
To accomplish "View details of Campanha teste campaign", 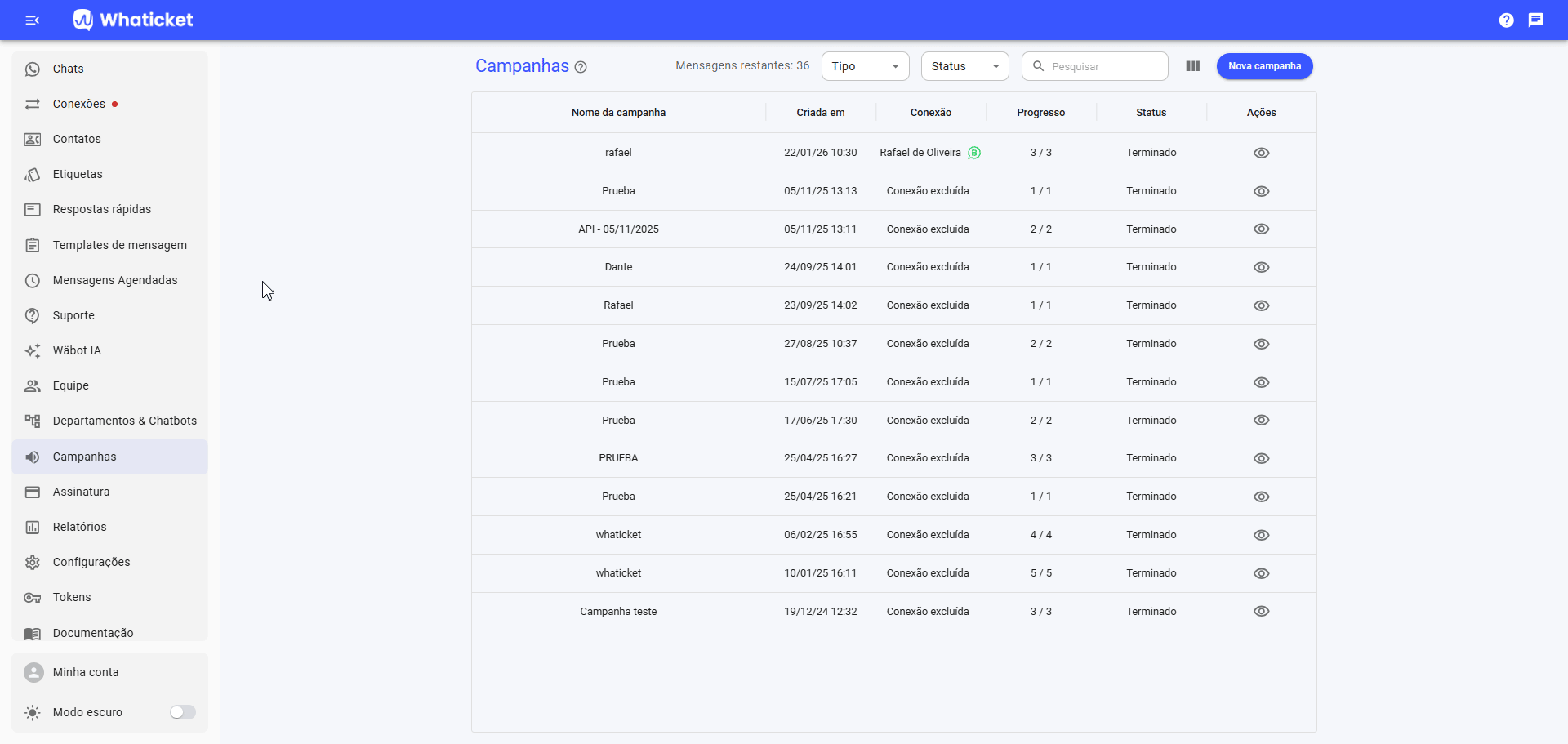I will (x=1262, y=612).
